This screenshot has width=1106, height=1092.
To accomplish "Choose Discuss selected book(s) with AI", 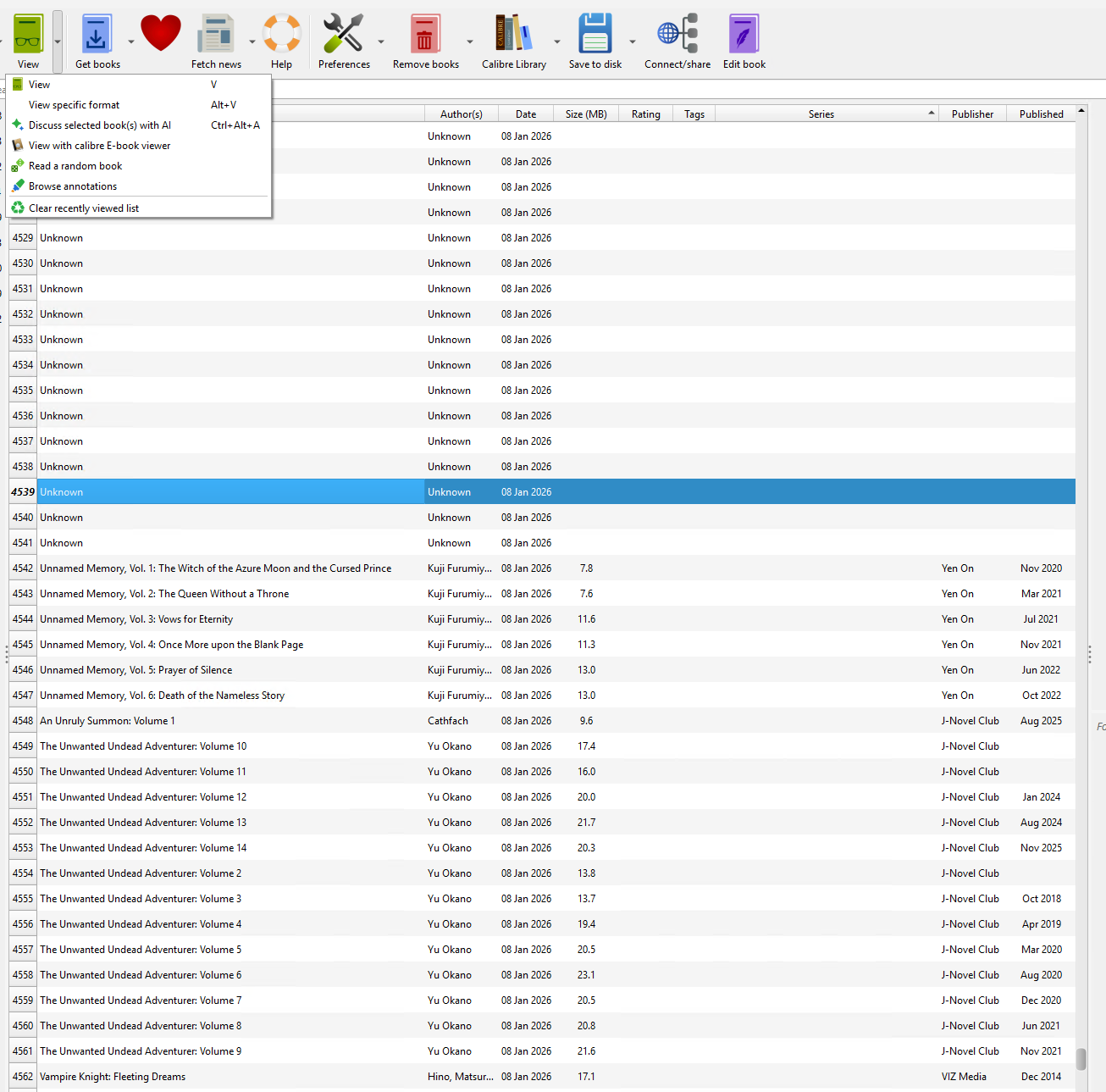I will [x=139, y=125].
